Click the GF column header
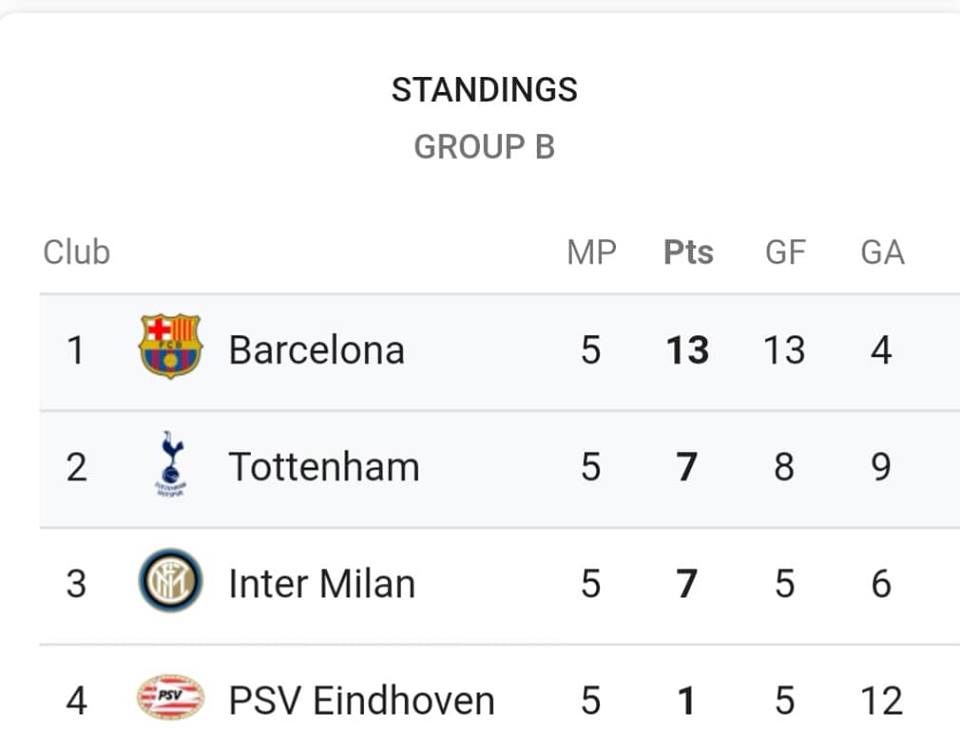960x731 pixels. click(x=786, y=252)
